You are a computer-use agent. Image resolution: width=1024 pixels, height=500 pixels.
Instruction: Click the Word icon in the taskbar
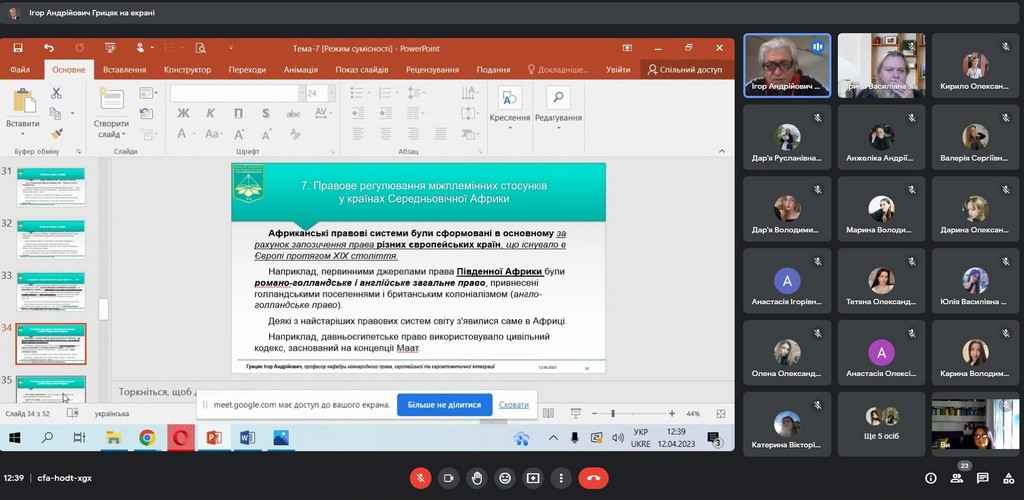tap(247, 437)
